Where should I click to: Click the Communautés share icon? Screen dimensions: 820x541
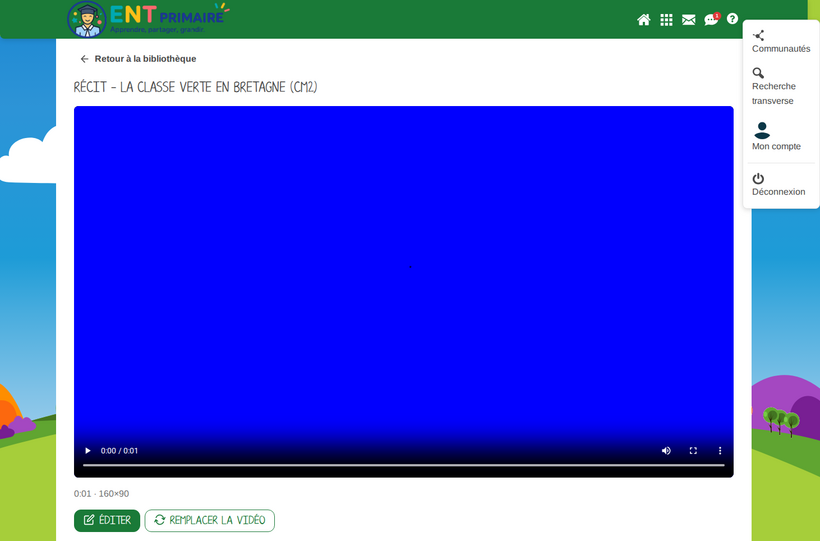click(x=758, y=36)
